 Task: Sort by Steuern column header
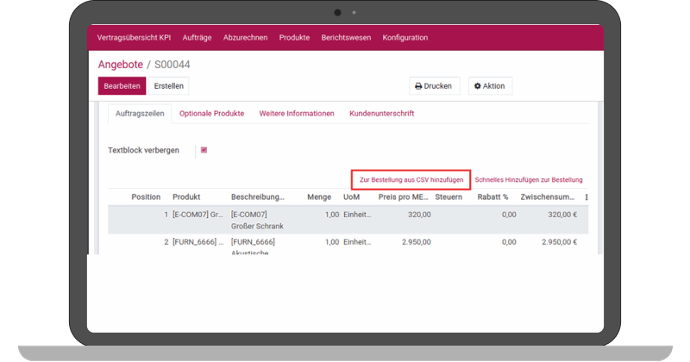pos(448,197)
